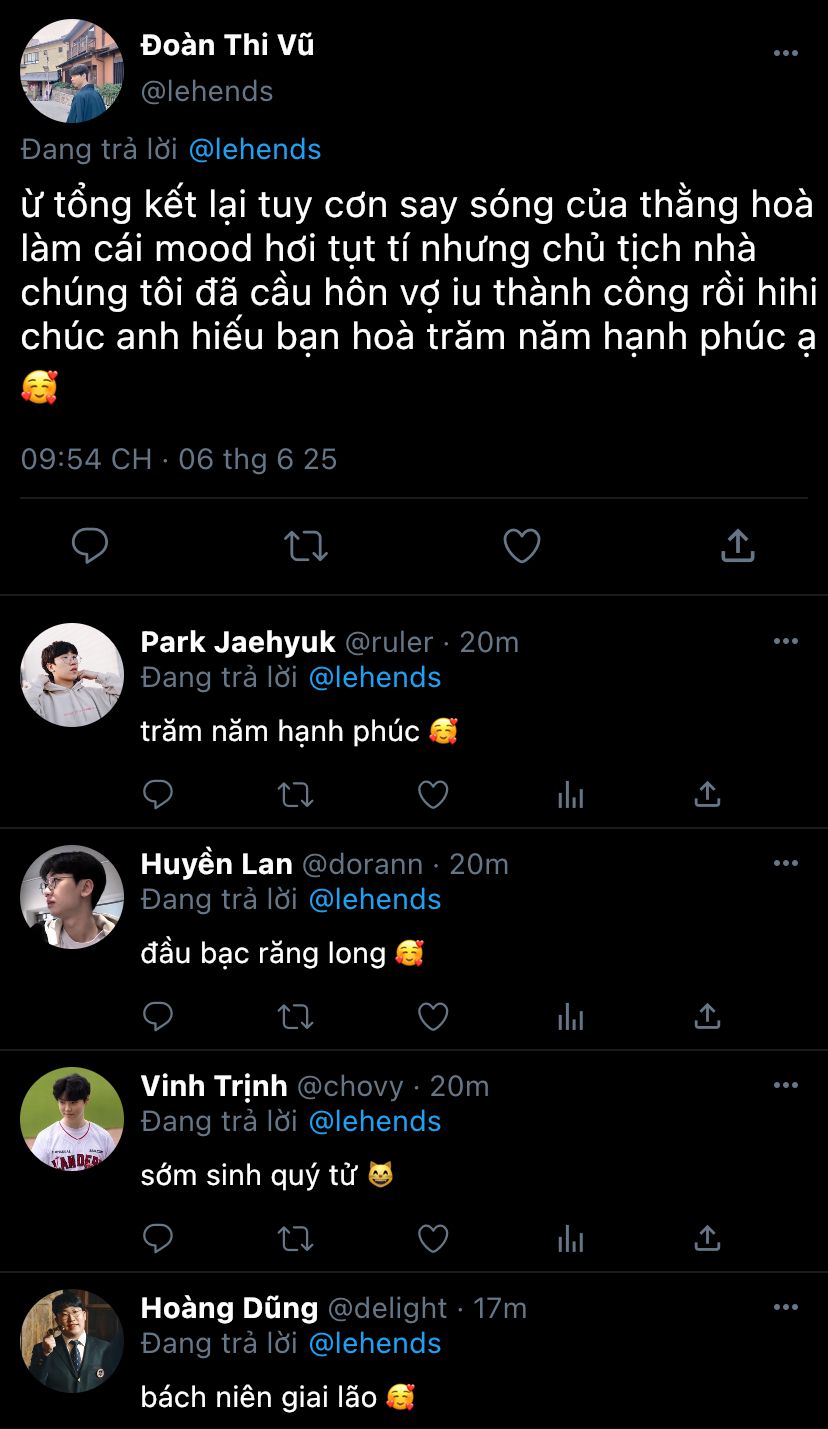Share Huyền Lan's reply
828x1429 pixels.
[707, 1017]
